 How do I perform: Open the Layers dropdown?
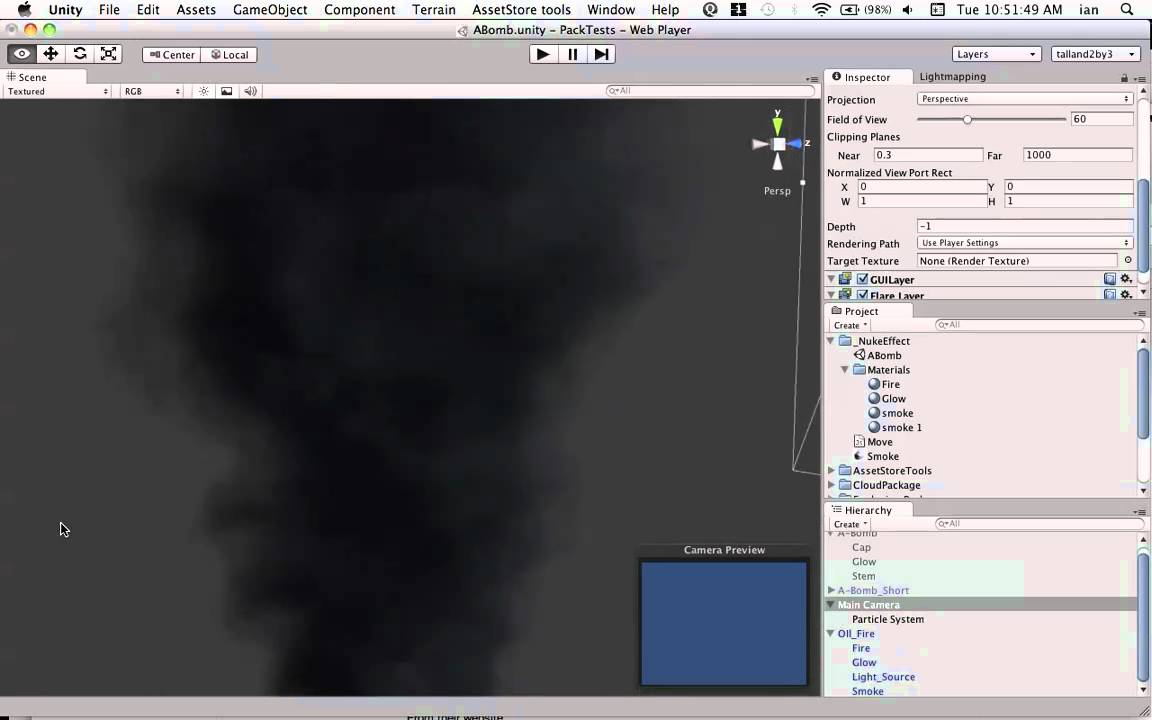point(996,54)
